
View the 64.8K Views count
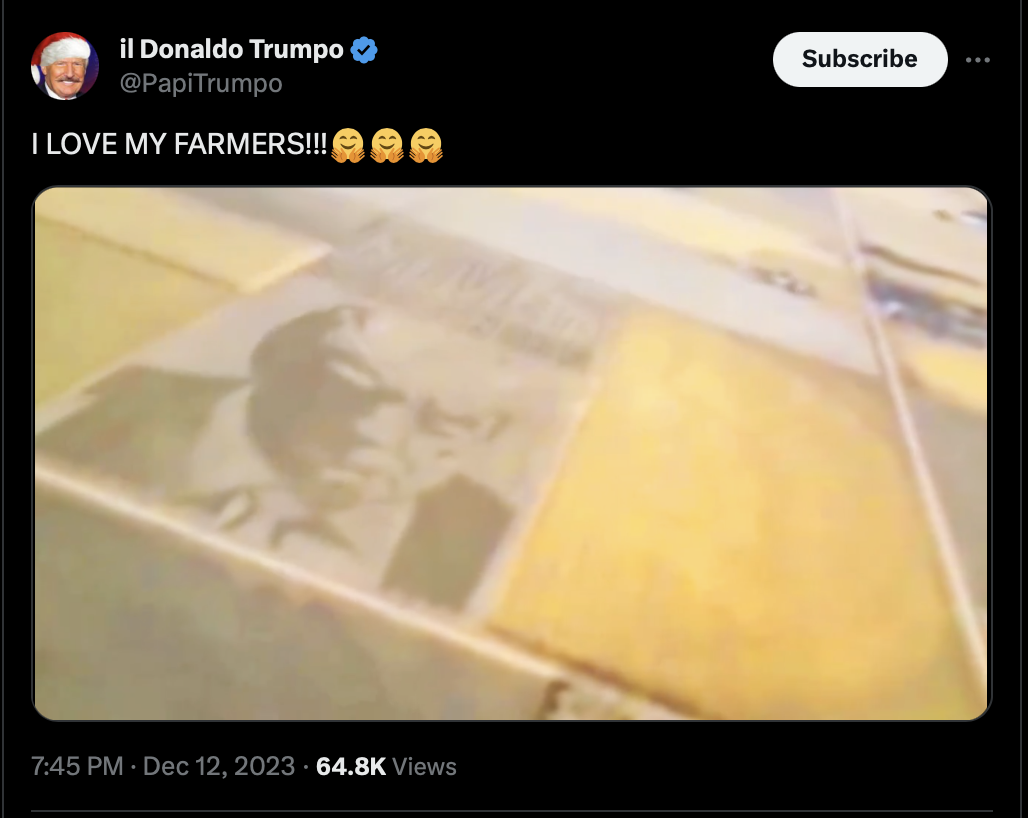(386, 766)
